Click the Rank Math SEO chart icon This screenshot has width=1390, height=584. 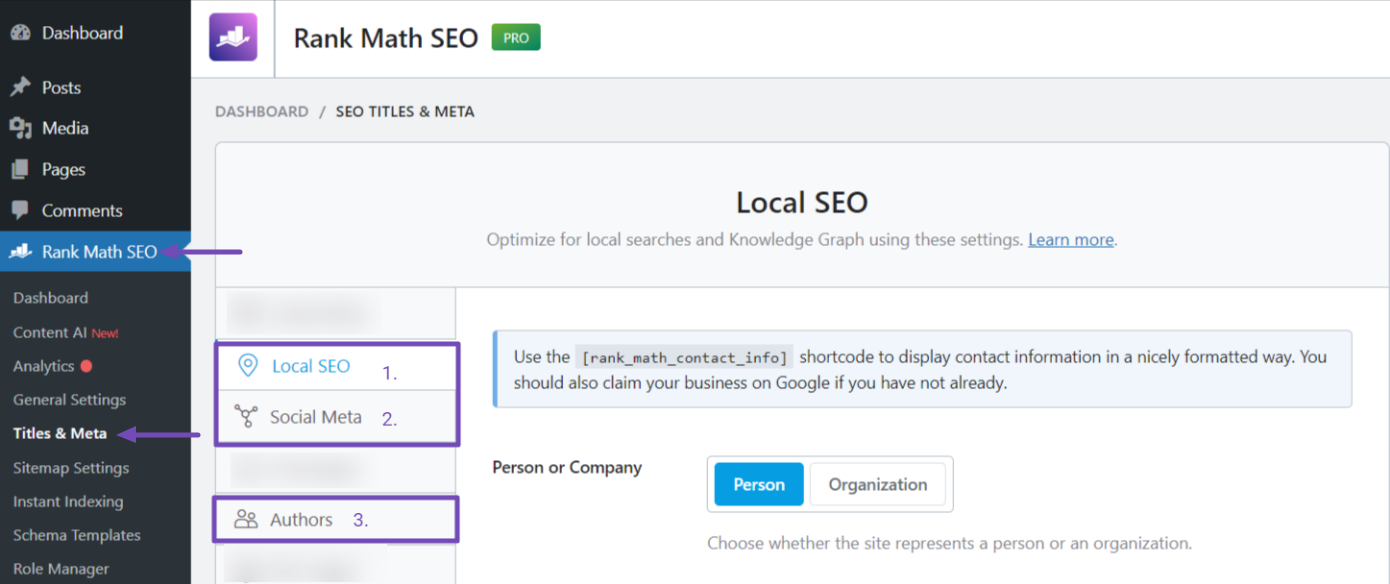(x=20, y=252)
